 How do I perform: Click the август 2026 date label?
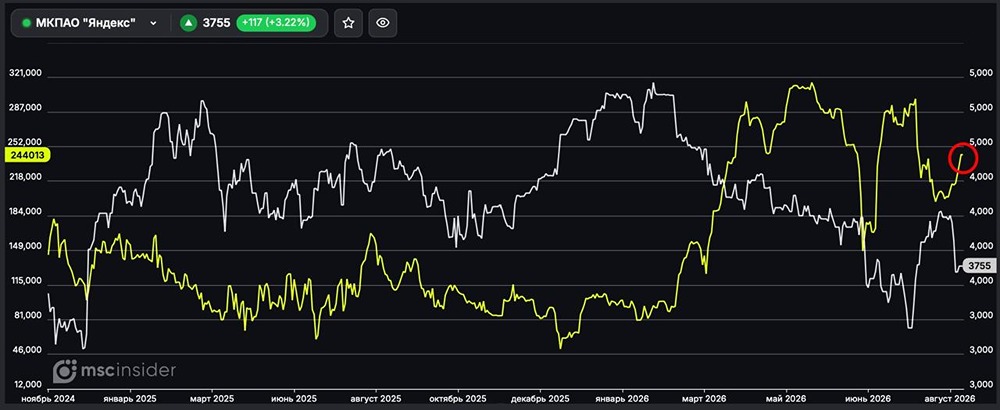[951, 398]
